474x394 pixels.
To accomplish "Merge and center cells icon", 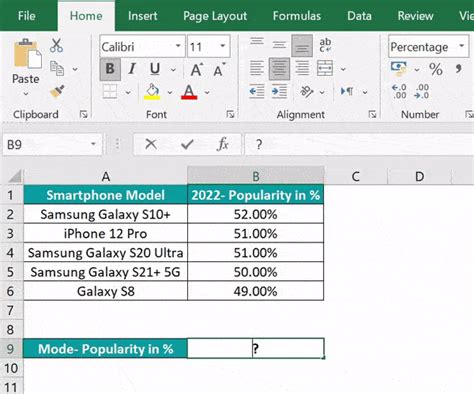I will [325, 69].
